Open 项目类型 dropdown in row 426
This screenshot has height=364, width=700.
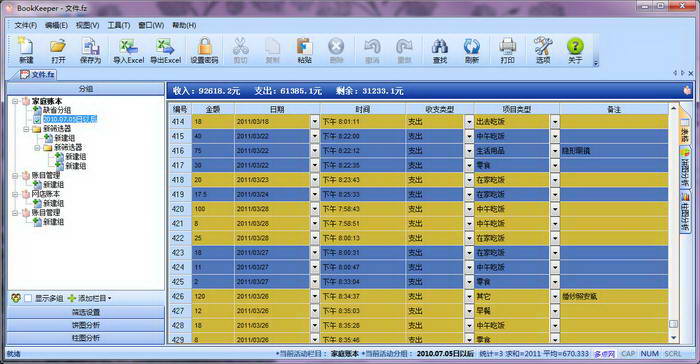click(x=555, y=296)
